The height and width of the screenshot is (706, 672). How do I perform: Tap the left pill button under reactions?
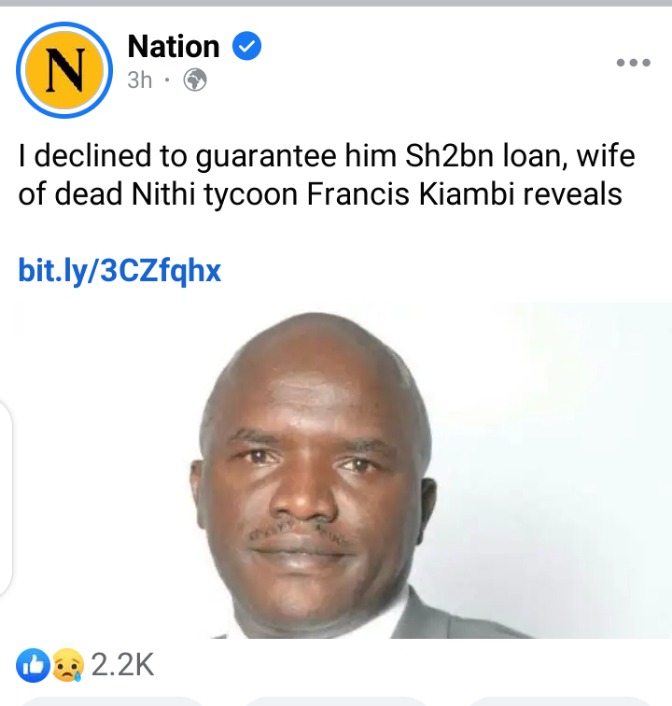[x=110, y=701]
